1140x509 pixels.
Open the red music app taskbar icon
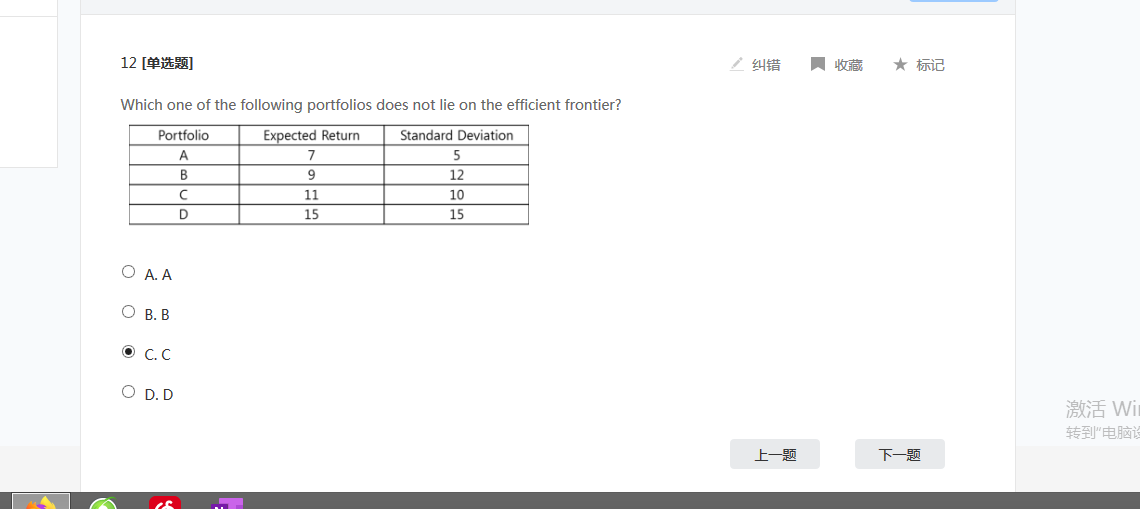(x=165, y=503)
